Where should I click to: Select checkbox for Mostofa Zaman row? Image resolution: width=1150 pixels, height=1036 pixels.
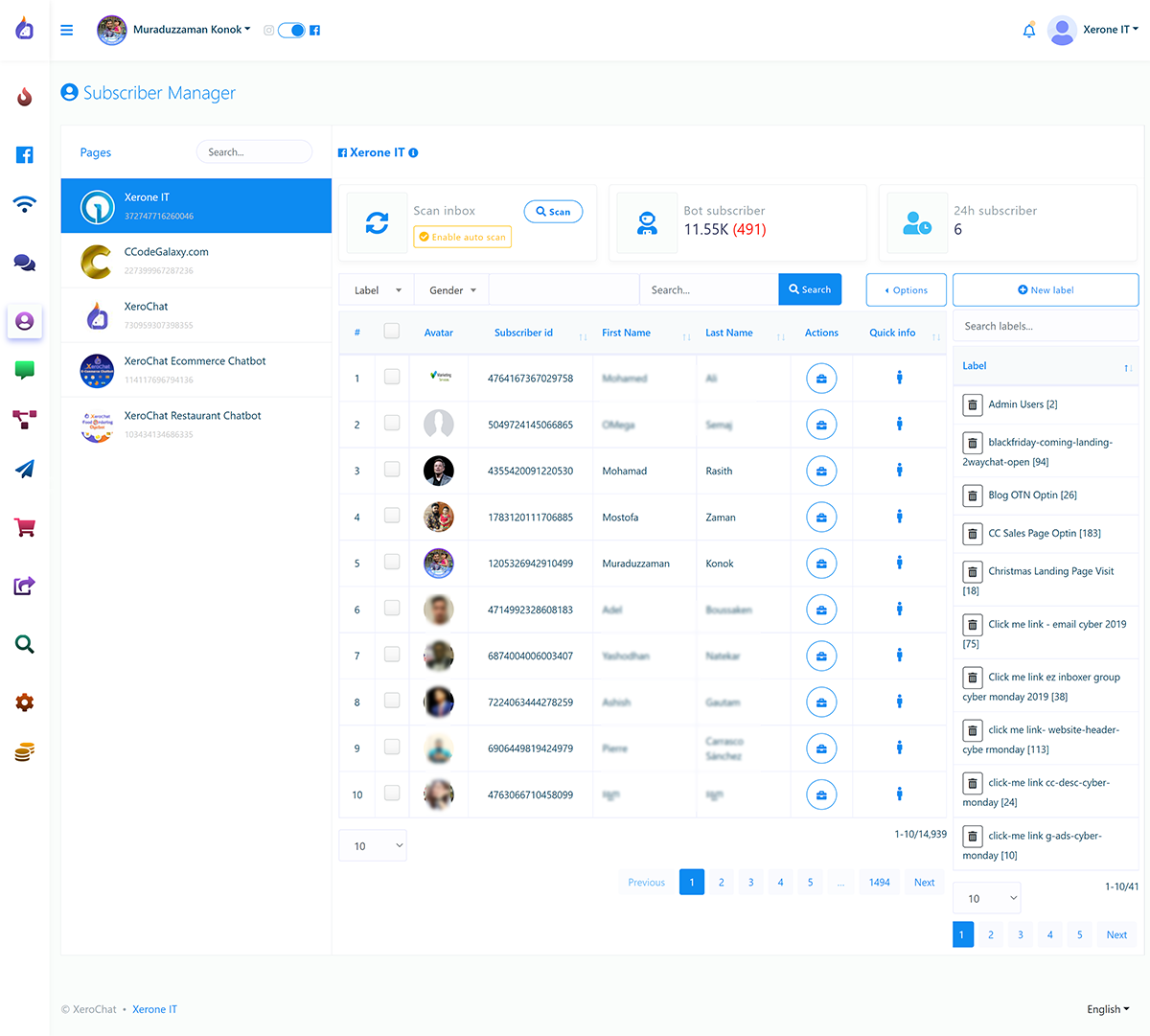pyautogui.click(x=391, y=516)
